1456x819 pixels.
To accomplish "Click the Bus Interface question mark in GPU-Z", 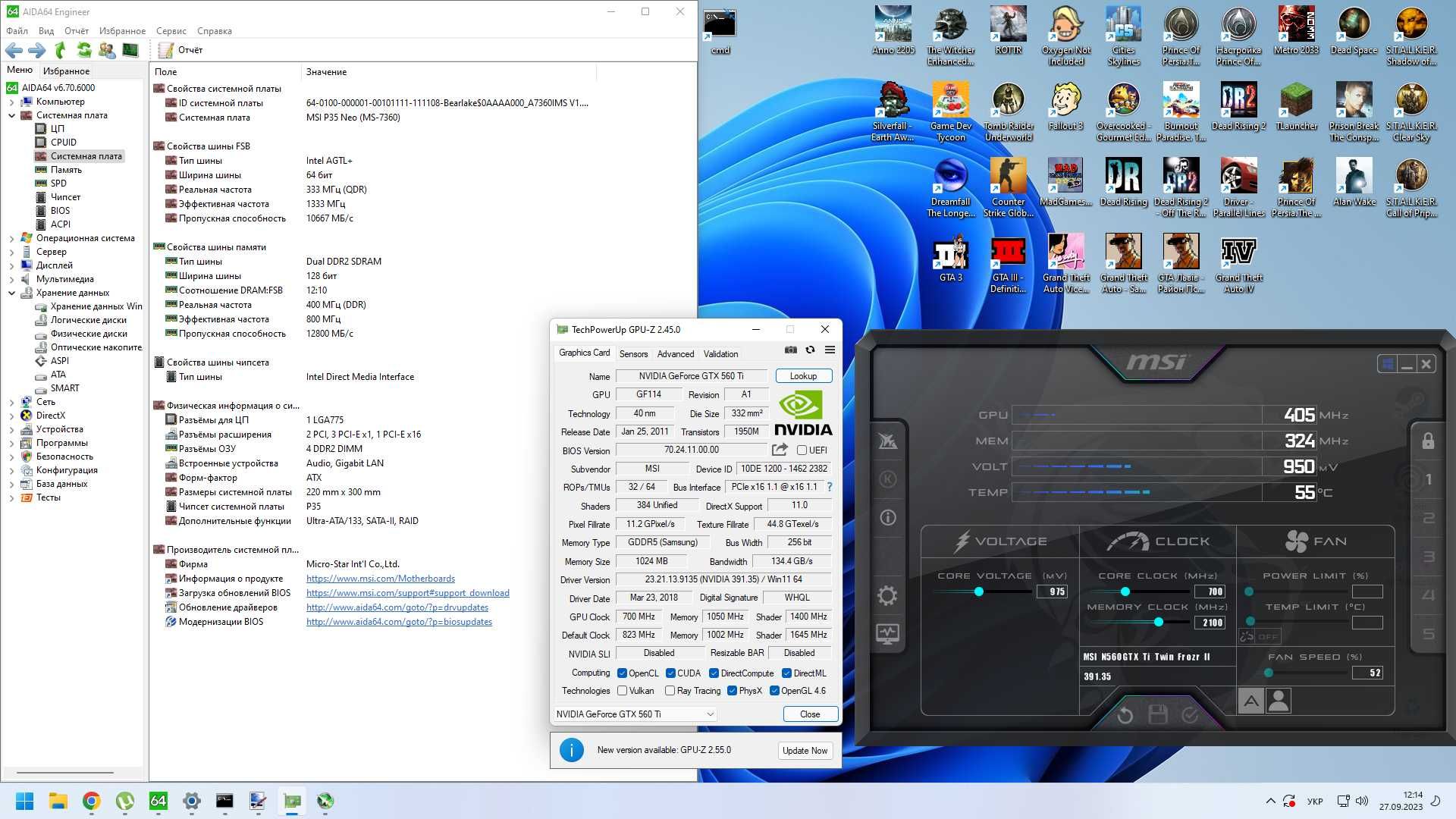I will [x=829, y=487].
